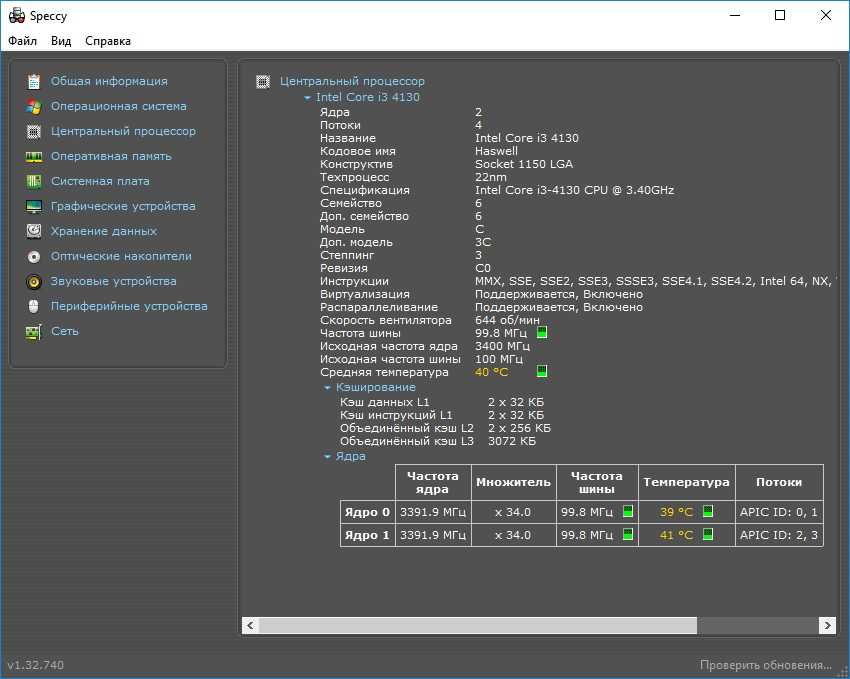
Task: Click the Множитель column header
Action: [x=513, y=482]
